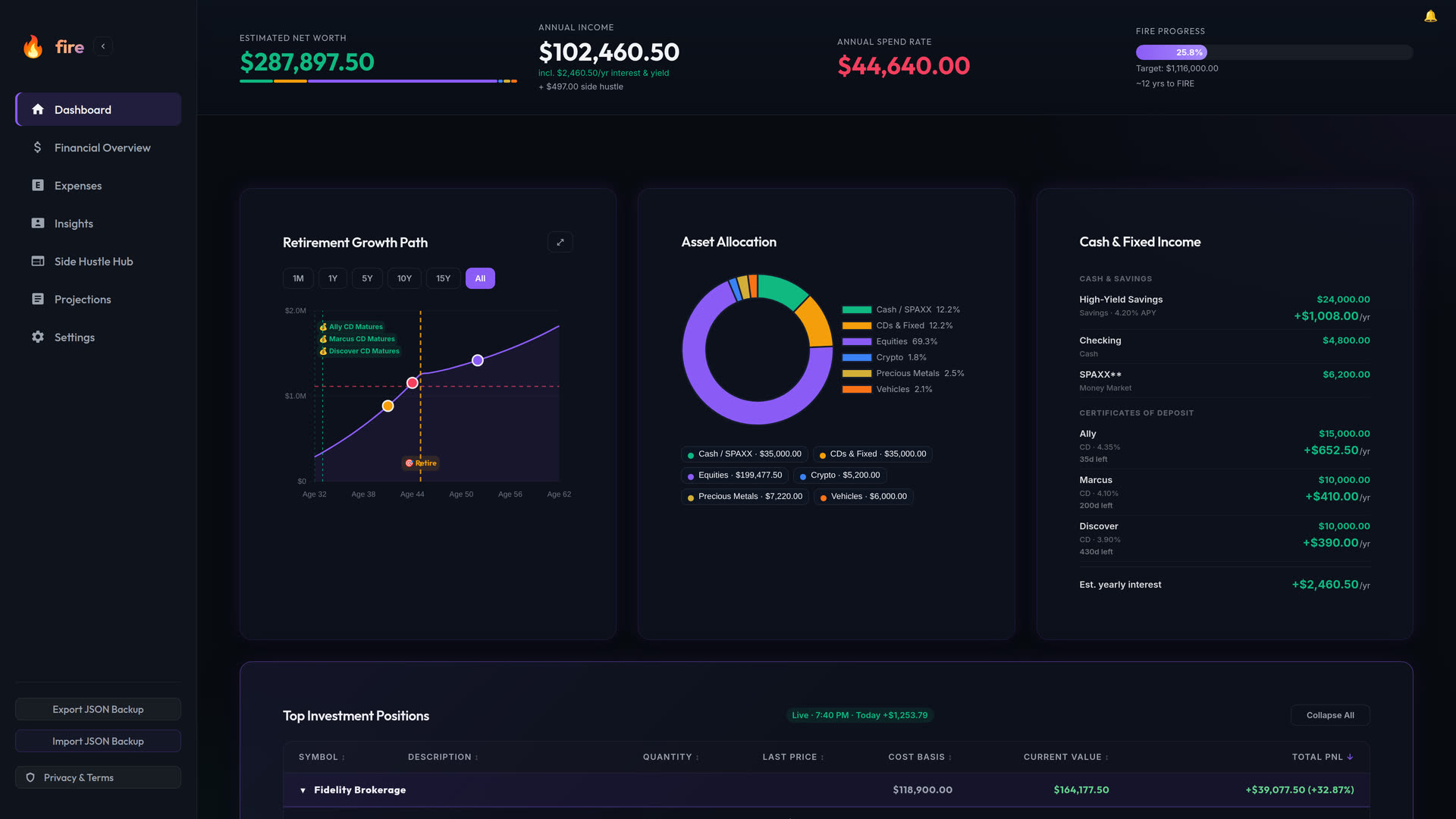Screen dimensions: 1456x819
Task: Select the 15Y time range
Action: pos(444,278)
